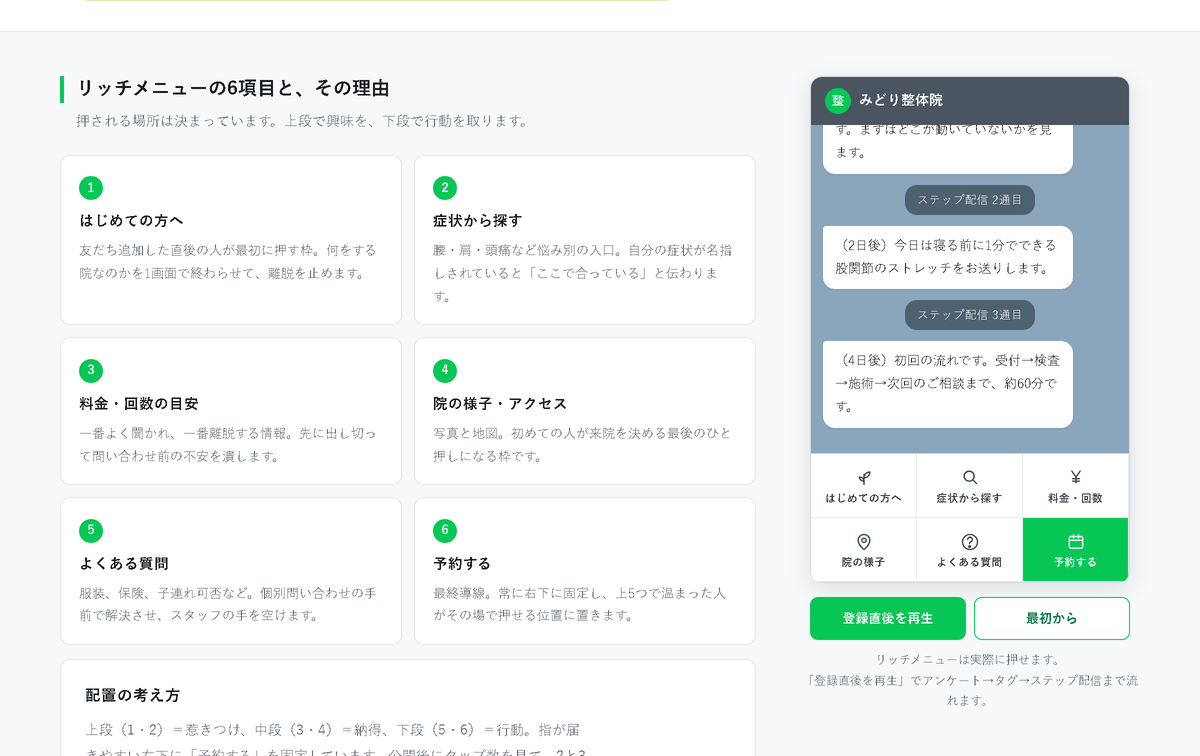Click description 服装、保険、子連れ可否など

click(x=228, y=604)
